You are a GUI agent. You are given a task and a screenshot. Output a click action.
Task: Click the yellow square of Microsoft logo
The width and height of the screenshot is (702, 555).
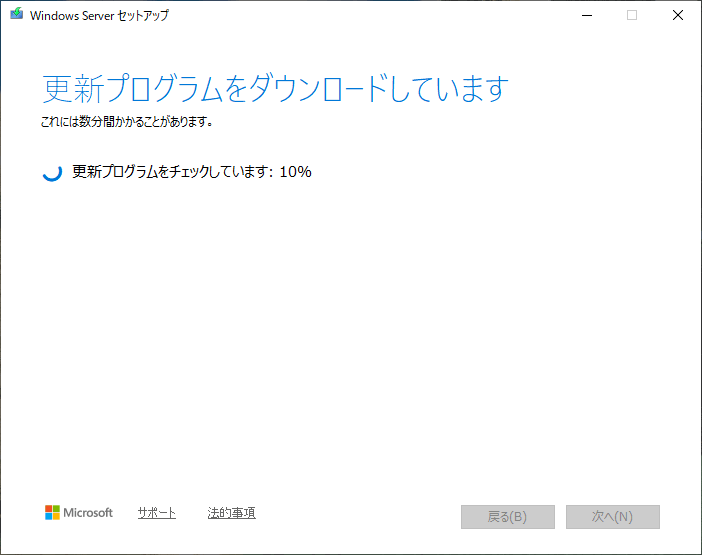tap(56, 517)
